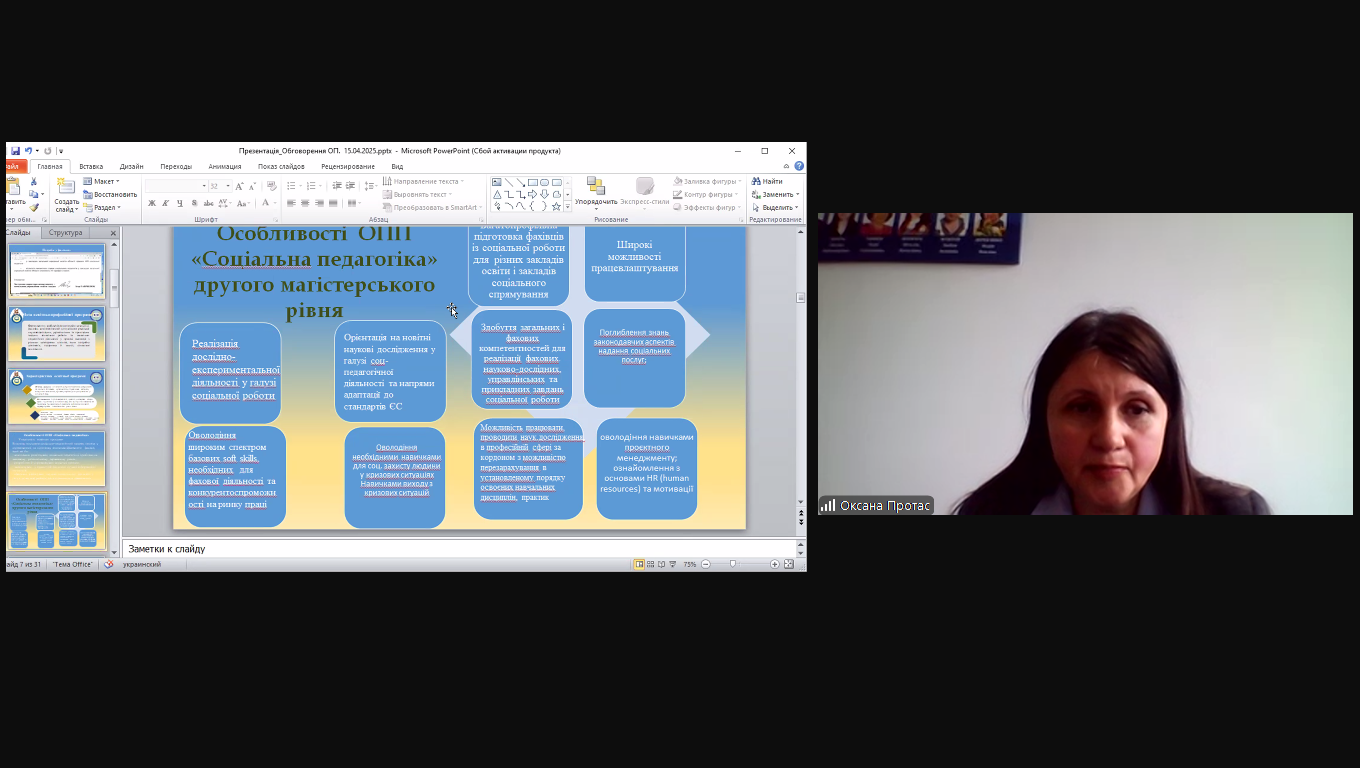Screen dimensions: 1360x768
Task: Click the Создать слайд new slide icon
Action: tap(66, 186)
